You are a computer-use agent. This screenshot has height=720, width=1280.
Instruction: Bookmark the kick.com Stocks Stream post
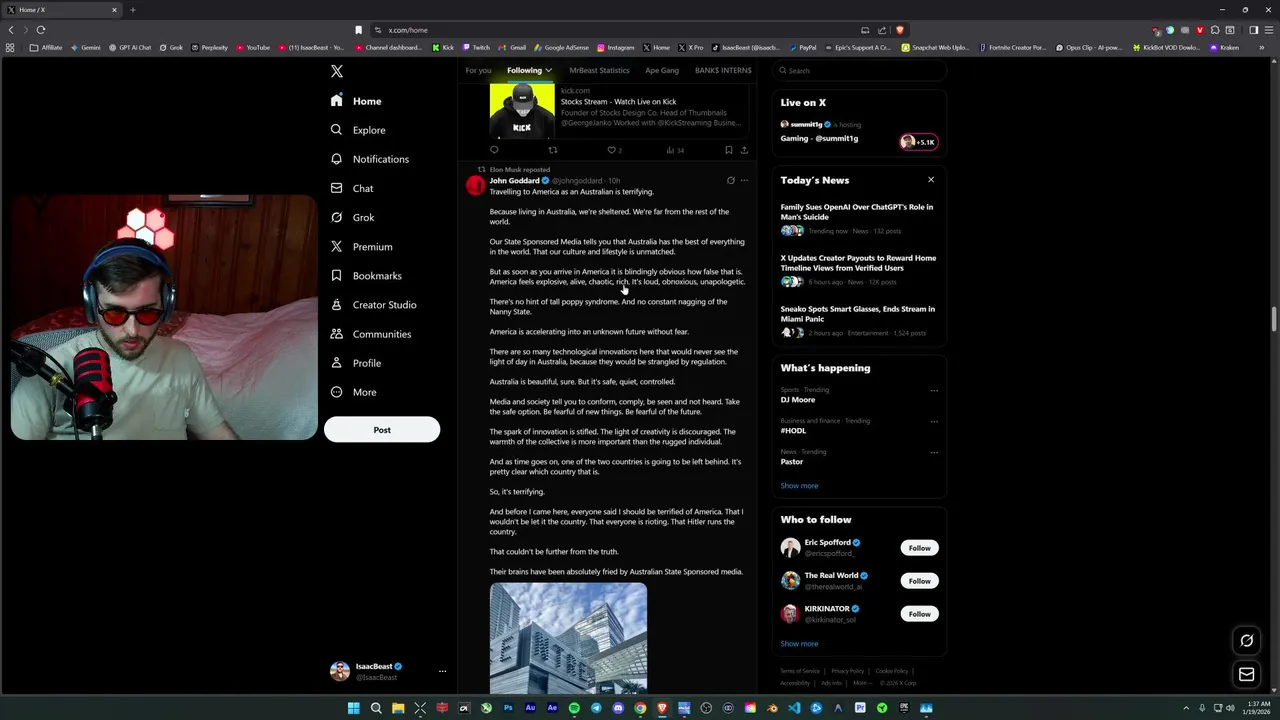click(x=728, y=150)
